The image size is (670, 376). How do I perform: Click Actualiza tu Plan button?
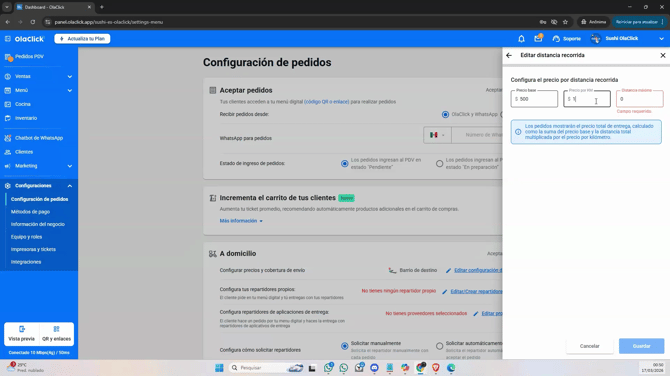pyautogui.click(x=82, y=39)
